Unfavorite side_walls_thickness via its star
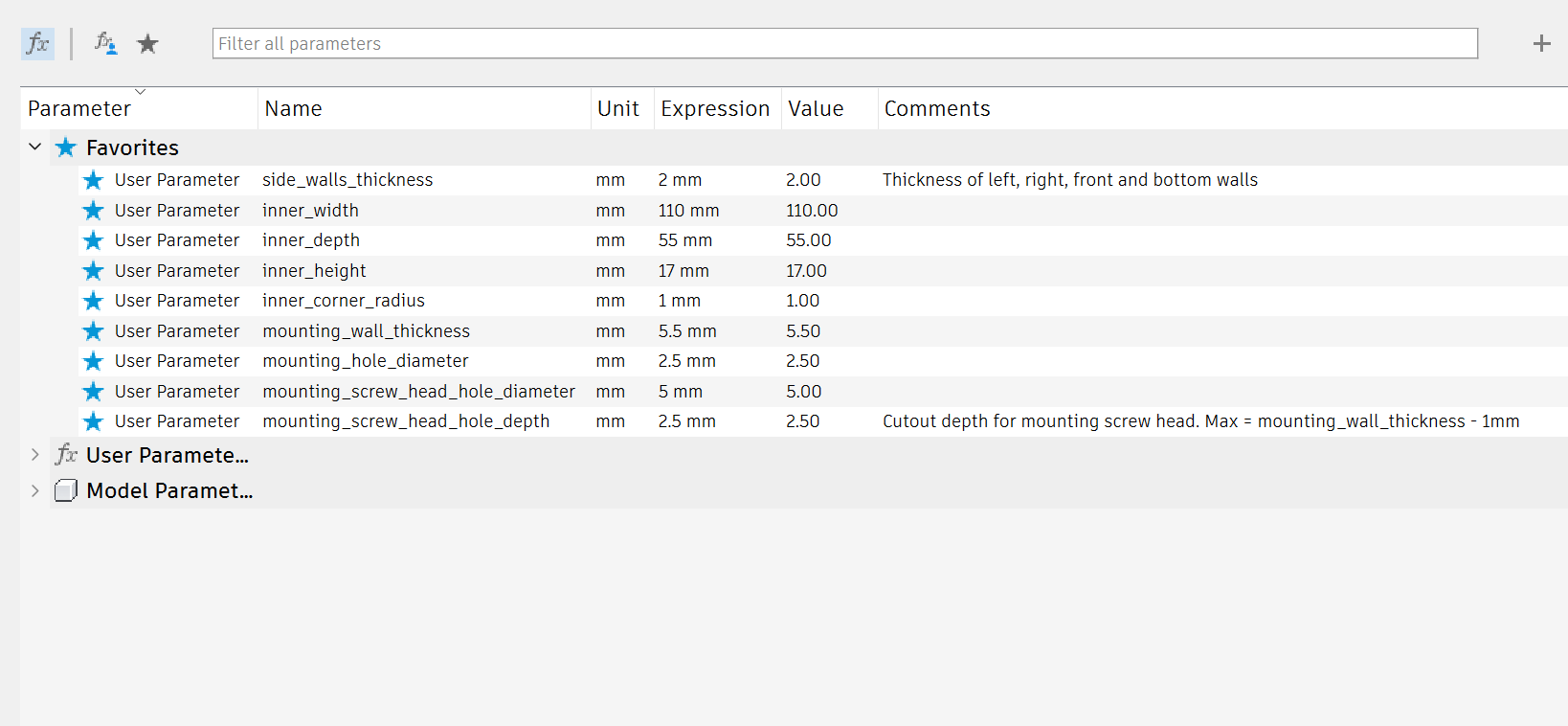 tap(93, 180)
